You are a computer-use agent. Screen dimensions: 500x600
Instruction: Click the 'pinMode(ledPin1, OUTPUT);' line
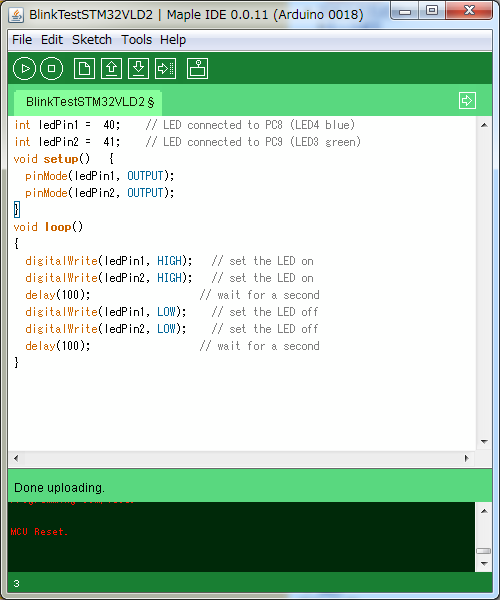(100, 176)
